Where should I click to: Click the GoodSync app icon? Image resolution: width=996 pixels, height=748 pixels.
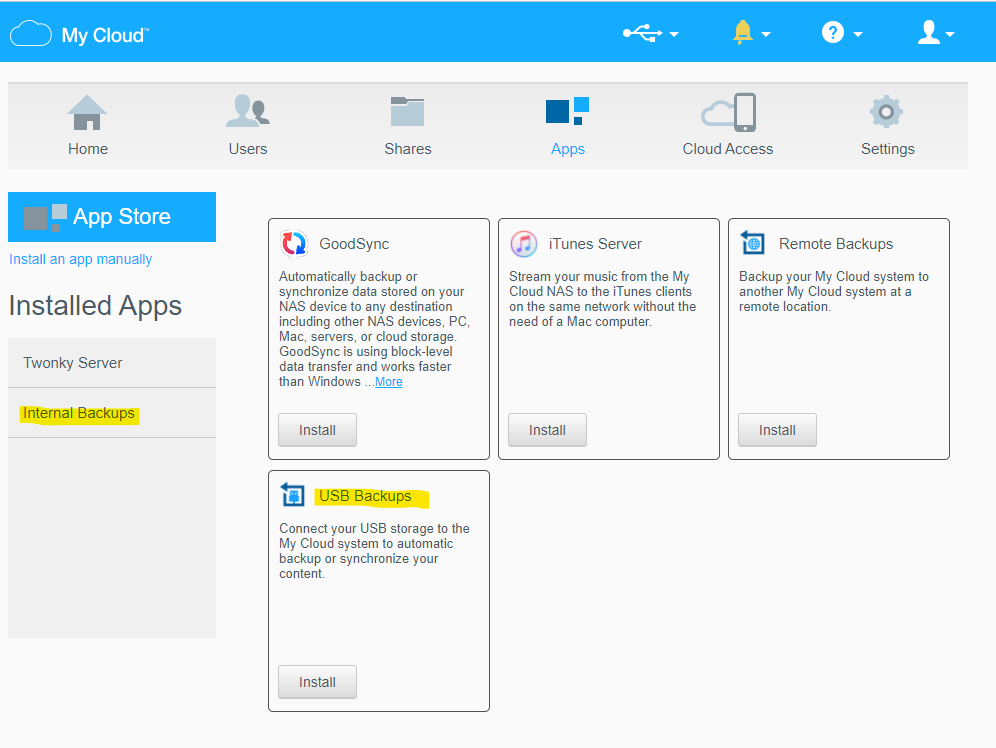click(x=293, y=244)
